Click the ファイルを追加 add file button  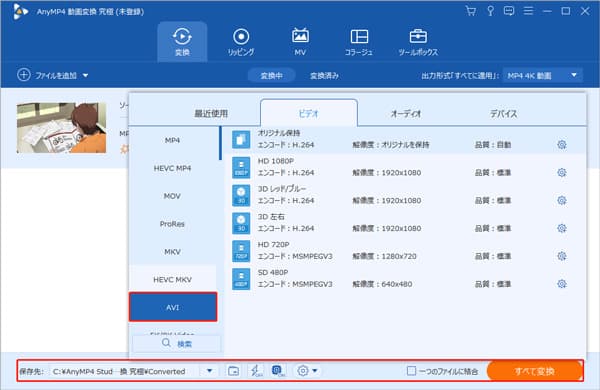click(47, 75)
